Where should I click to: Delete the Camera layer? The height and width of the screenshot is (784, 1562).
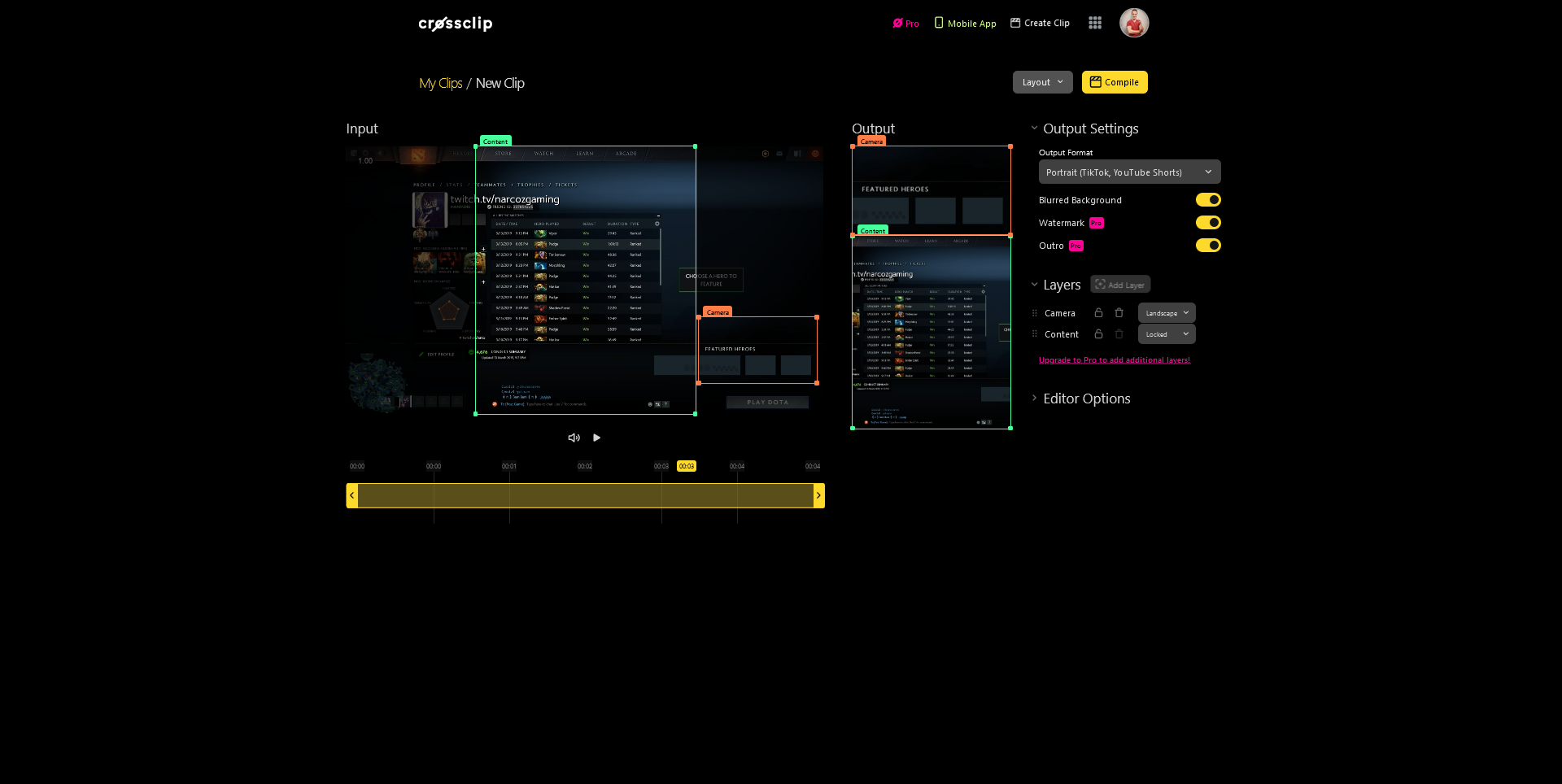(x=1119, y=313)
